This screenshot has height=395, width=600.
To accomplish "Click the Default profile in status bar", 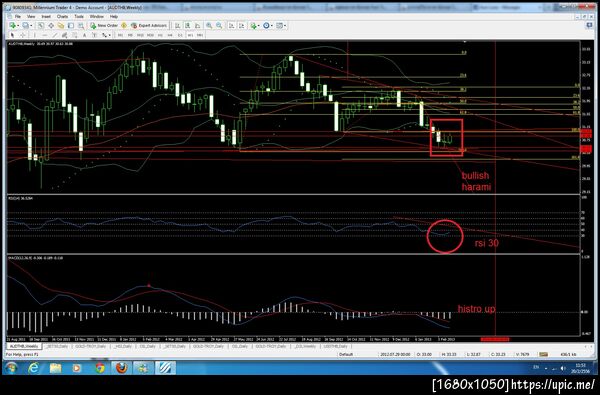I will (x=346, y=354).
